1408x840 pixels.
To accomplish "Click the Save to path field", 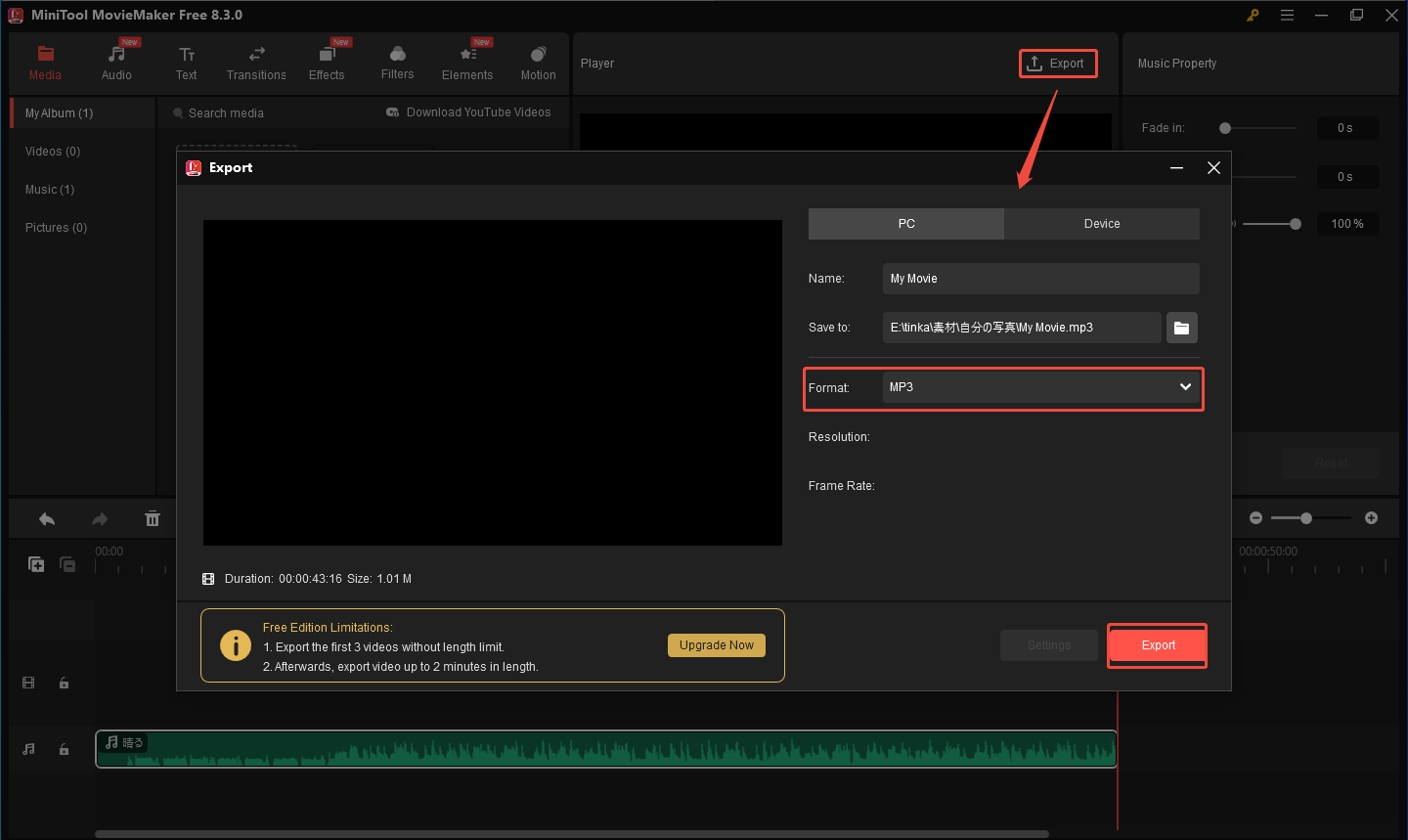I will coord(1022,328).
